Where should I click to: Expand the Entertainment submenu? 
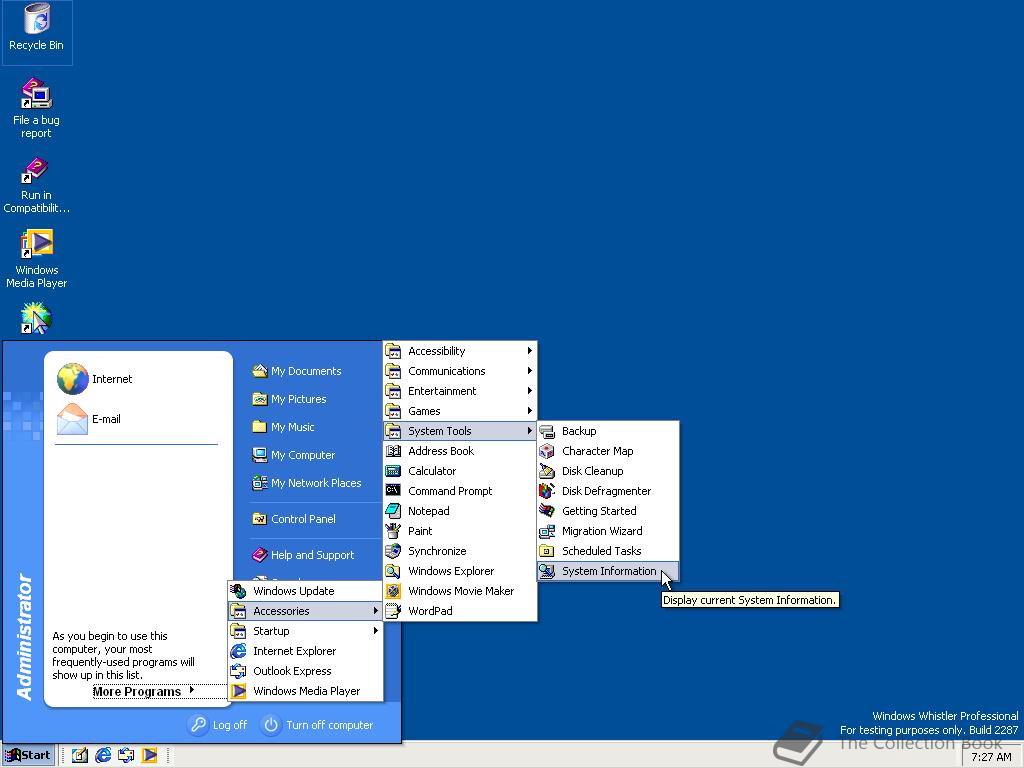(460, 391)
